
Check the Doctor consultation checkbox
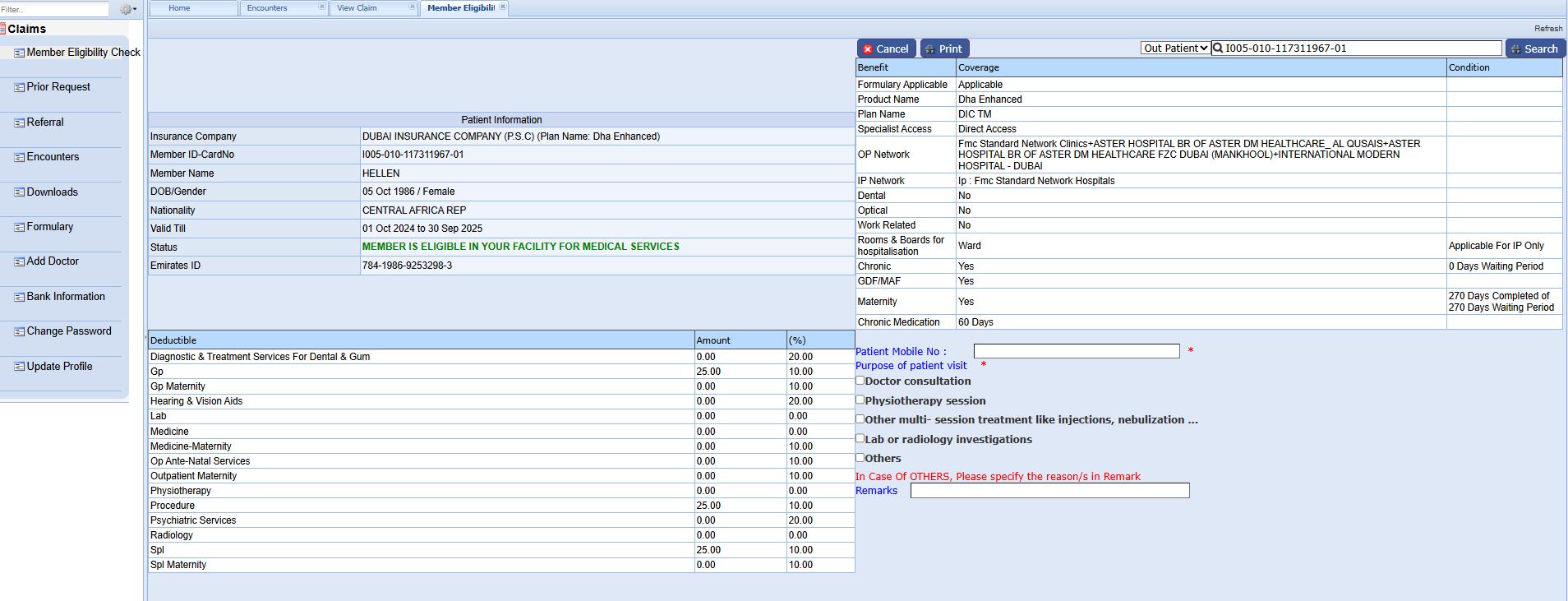[860, 381]
